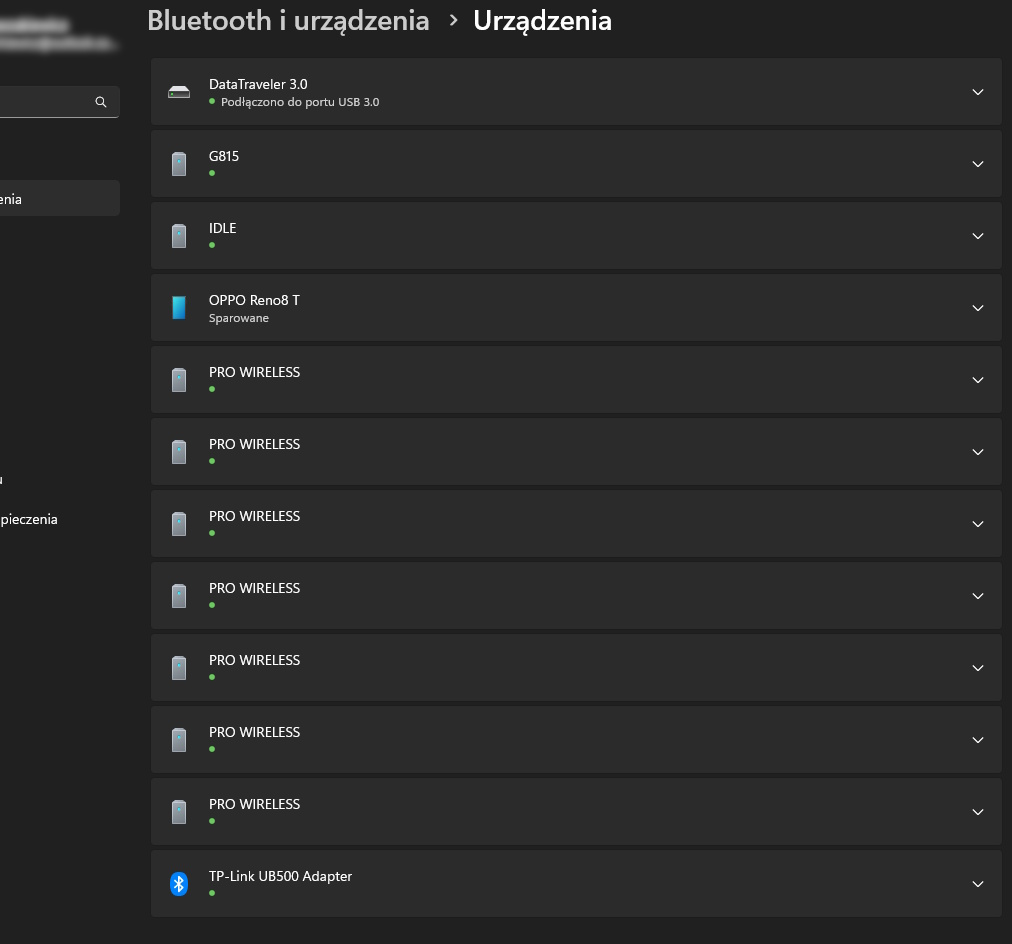Click the G815 device icon
The width and height of the screenshot is (1012, 944).
tap(179, 165)
